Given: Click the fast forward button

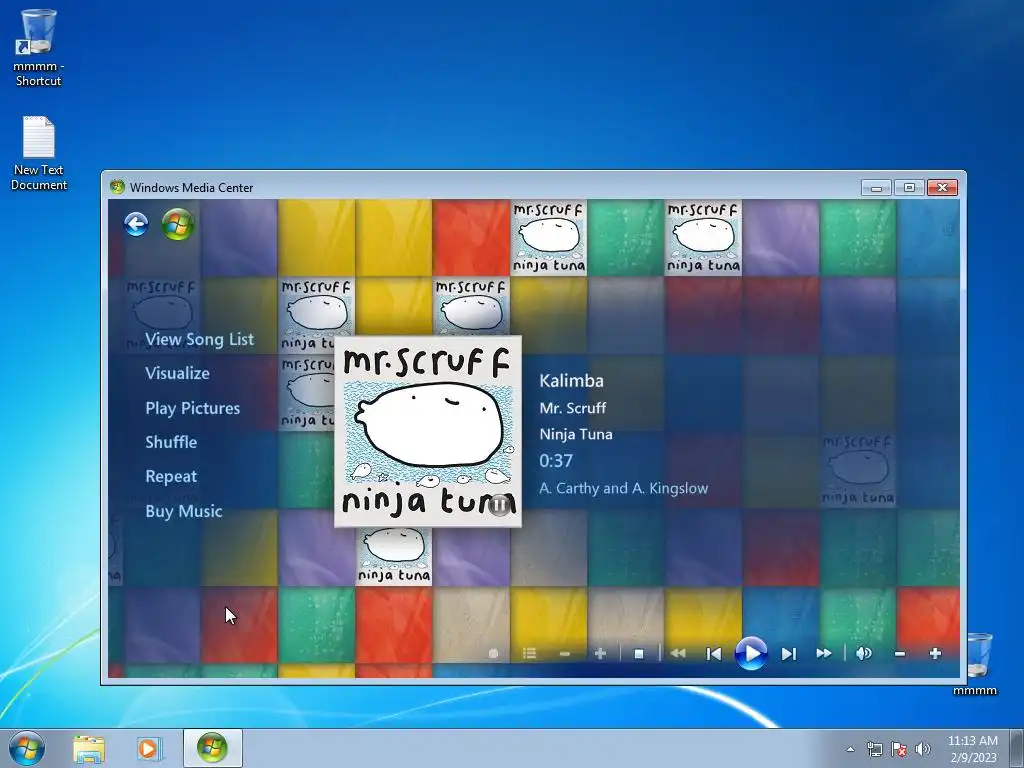Looking at the screenshot, I should click(824, 653).
